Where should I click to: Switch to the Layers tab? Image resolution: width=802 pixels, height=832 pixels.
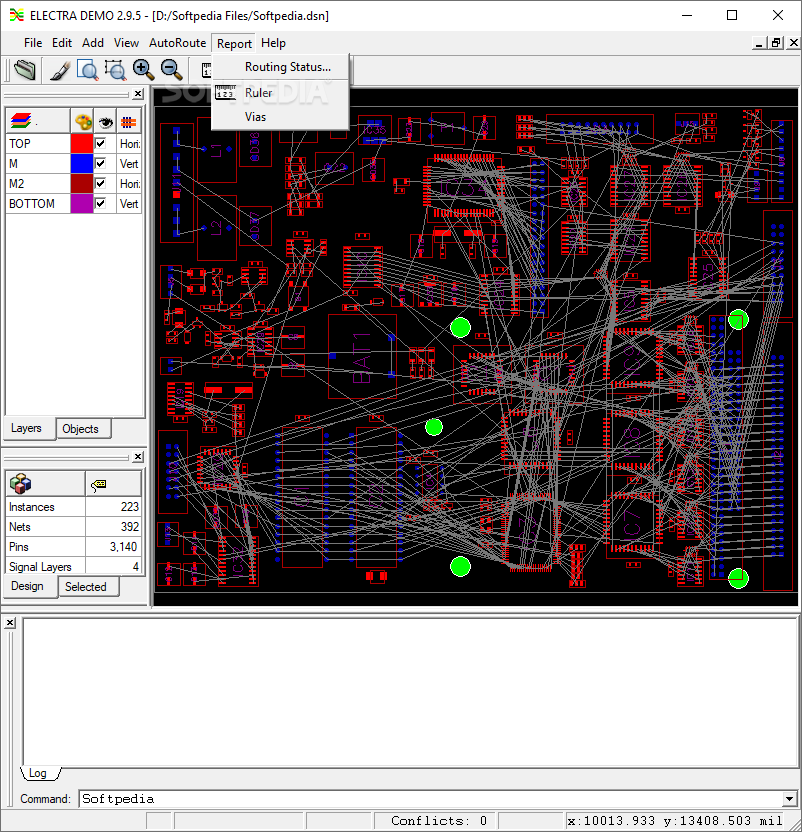[x=27, y=428]
